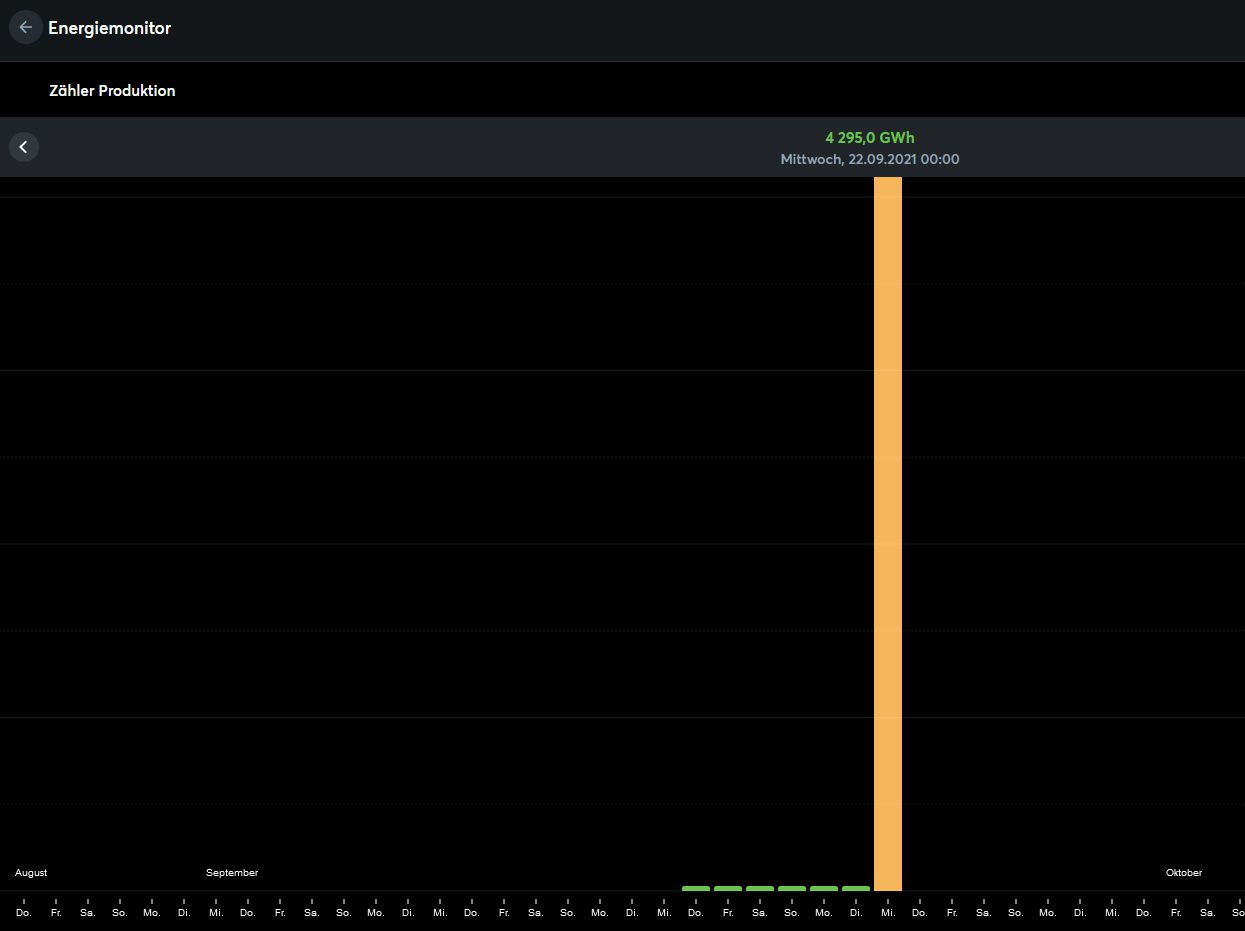Click the back arrow next to Energiemonitor
This screenshot has width=1245, height=931.
[25, 28]
